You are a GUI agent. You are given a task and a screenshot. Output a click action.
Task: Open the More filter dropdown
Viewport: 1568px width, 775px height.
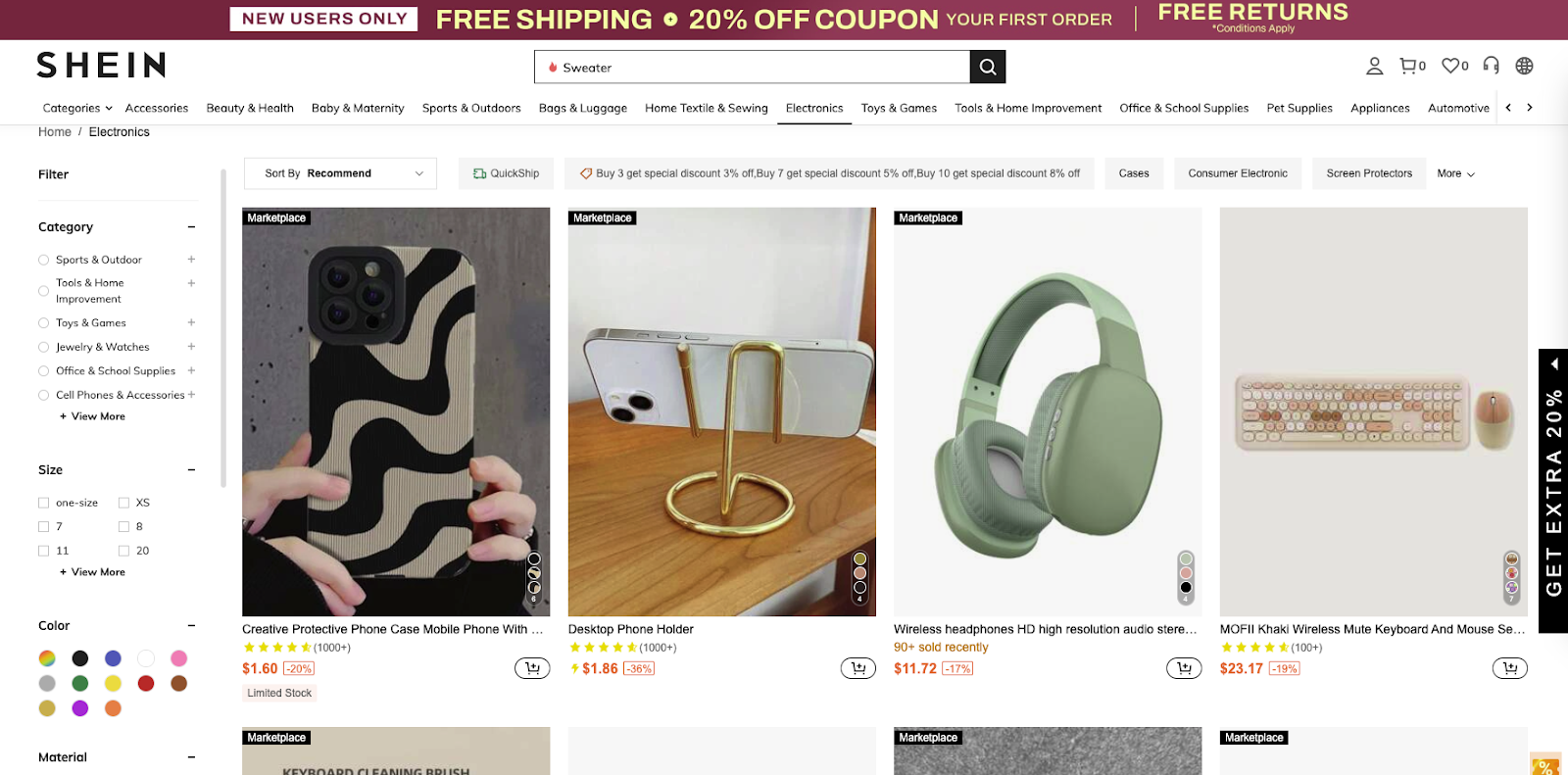[1455, 172]
